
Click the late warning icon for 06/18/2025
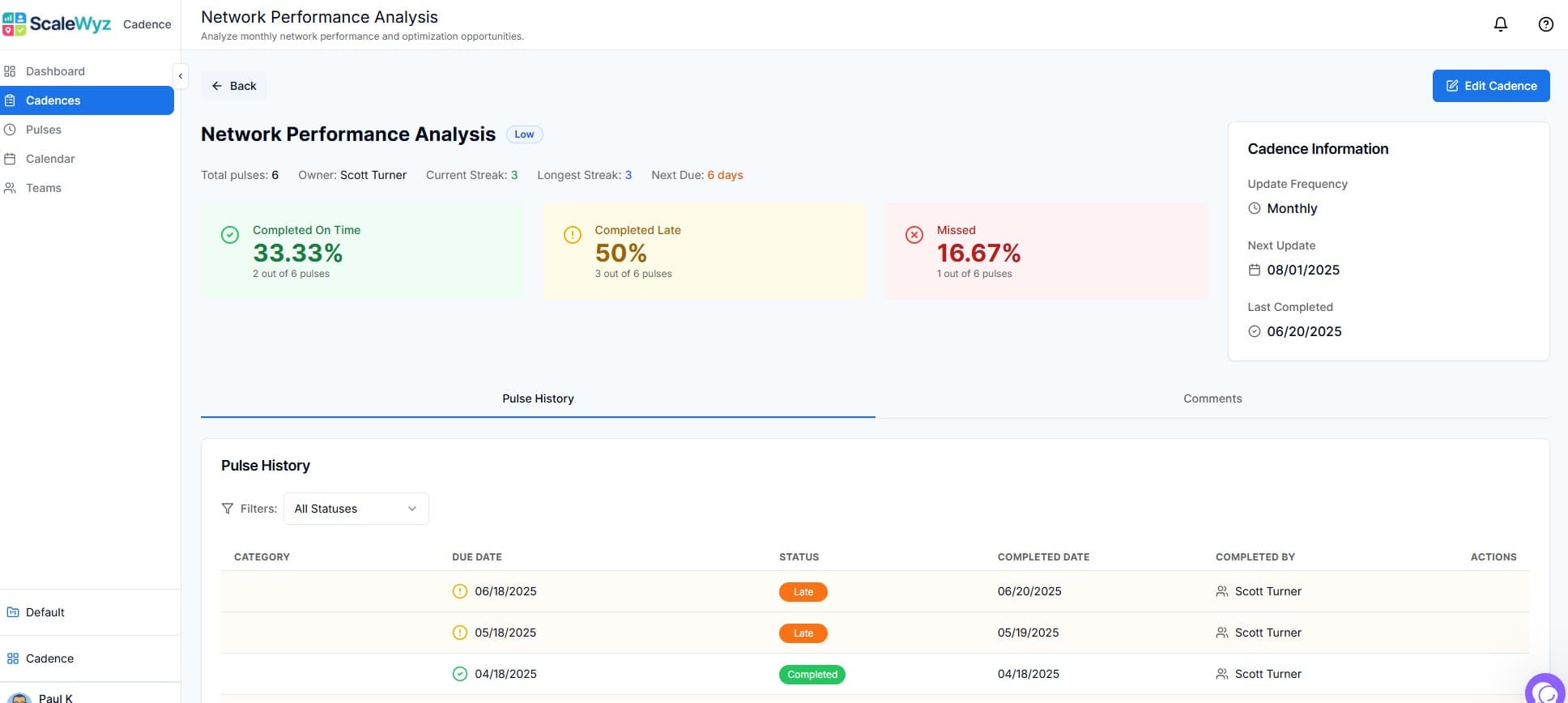[x=459, y=591]
